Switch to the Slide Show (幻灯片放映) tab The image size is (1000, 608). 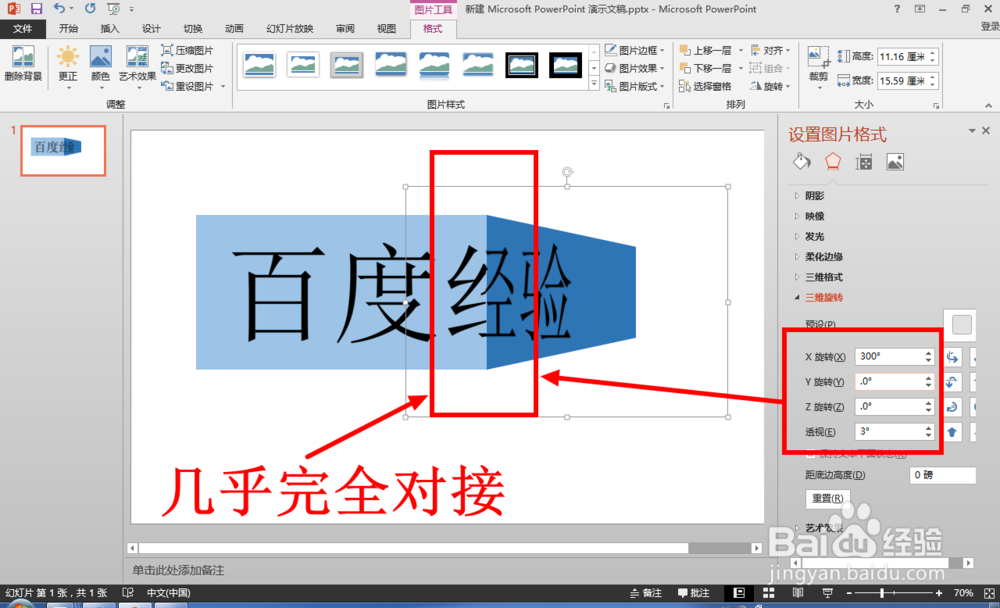pyautogui.click(x=290, y=29)
